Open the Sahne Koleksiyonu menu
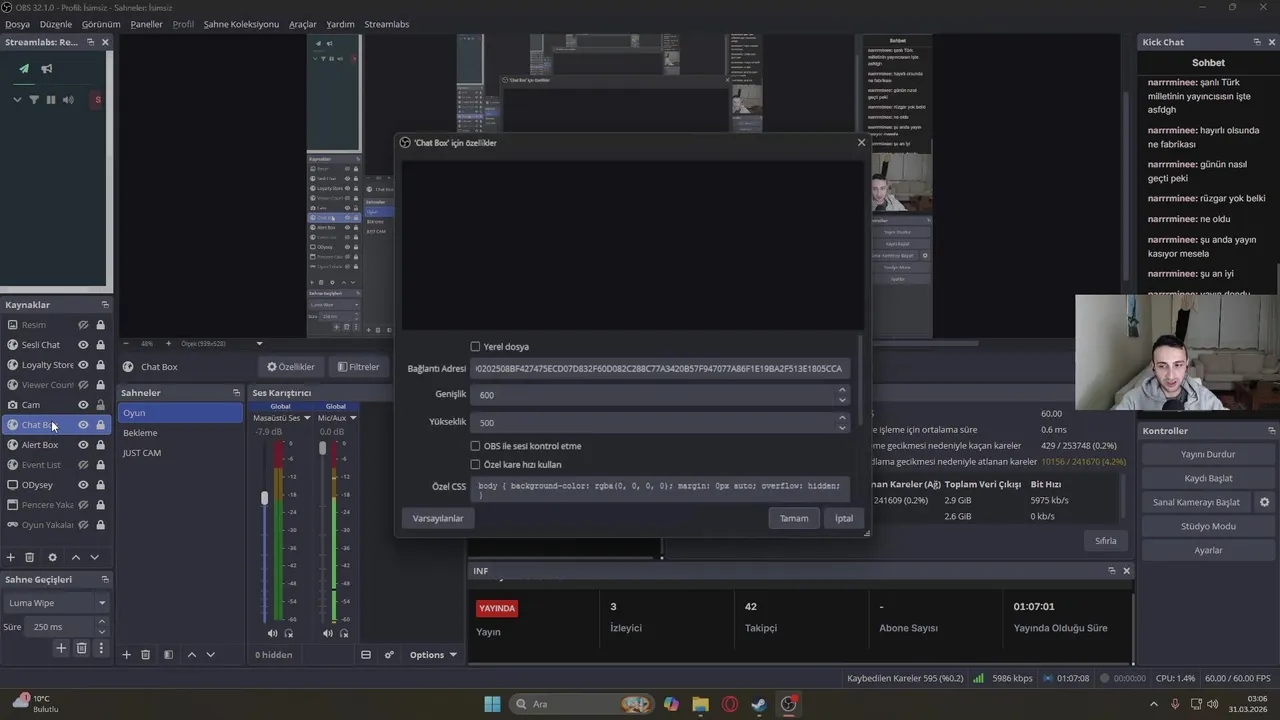The height and width of the screenshot is (720, 1280). (241, 24)
